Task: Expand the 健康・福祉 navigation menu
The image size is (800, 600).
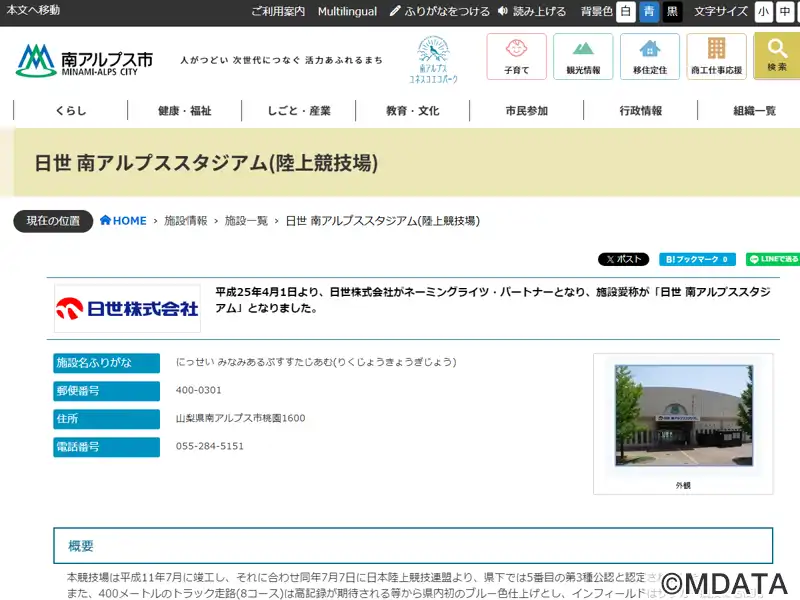Action: pyautogui.click(x=184, y=111)
